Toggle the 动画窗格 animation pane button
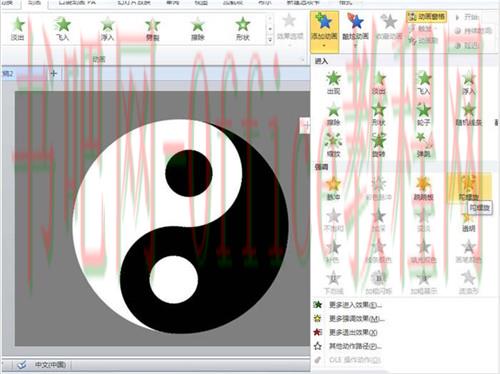The height and width of the screenshot is (374, 500). tap(427, 17)
